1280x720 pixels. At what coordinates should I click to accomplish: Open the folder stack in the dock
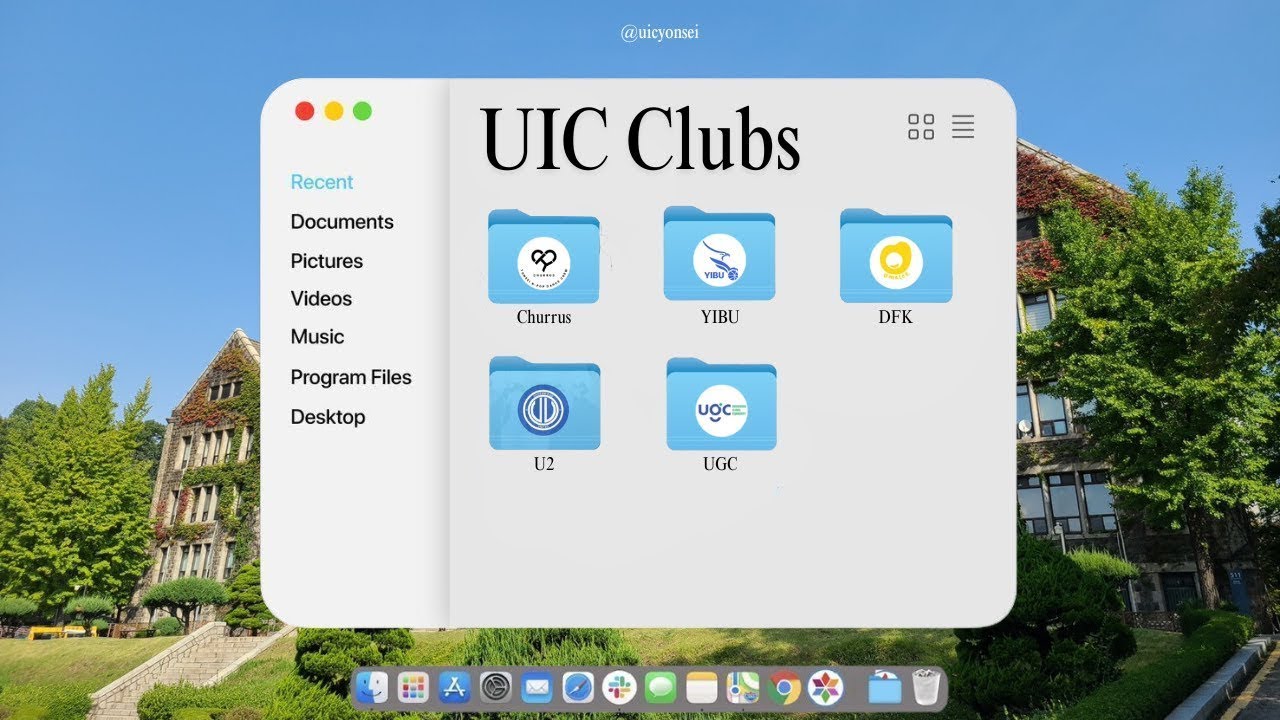(885, 688)
